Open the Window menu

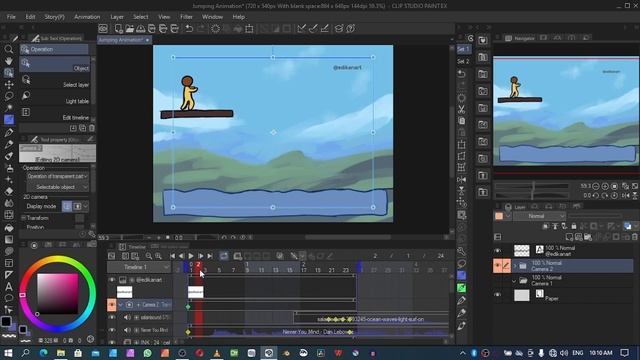click(212, 17)
